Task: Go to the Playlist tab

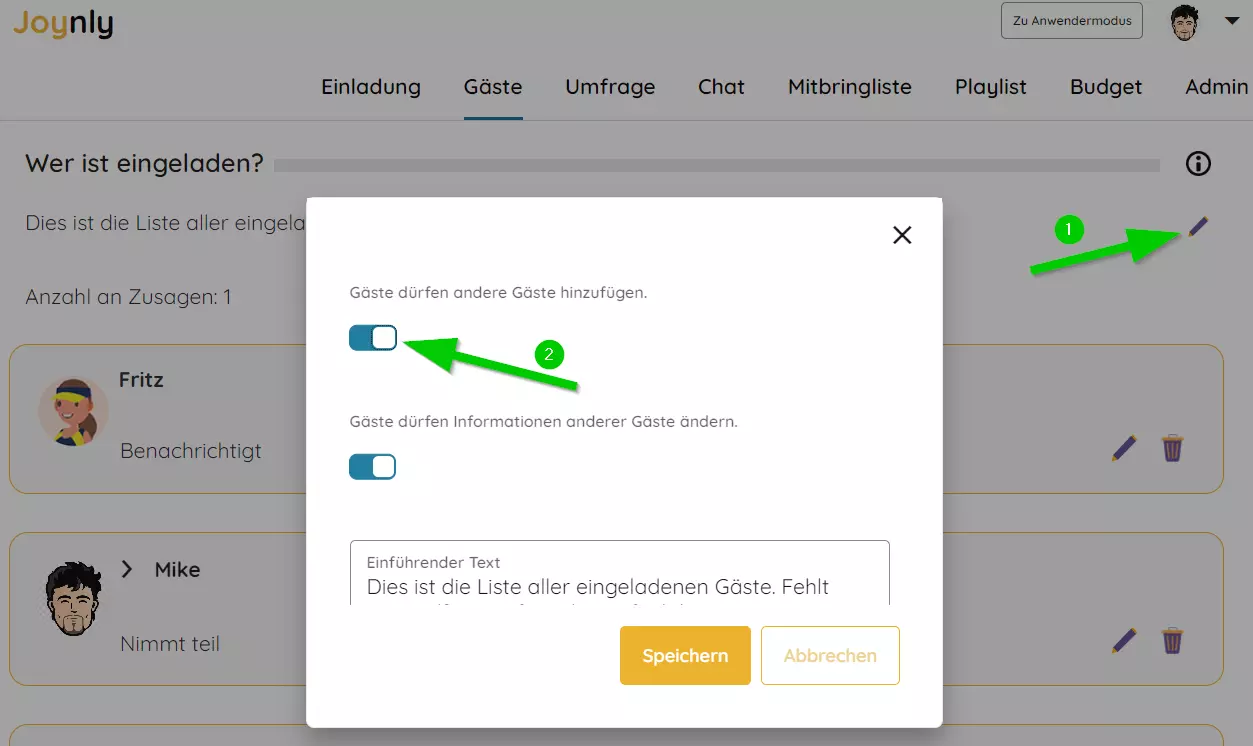Action: 991,87
